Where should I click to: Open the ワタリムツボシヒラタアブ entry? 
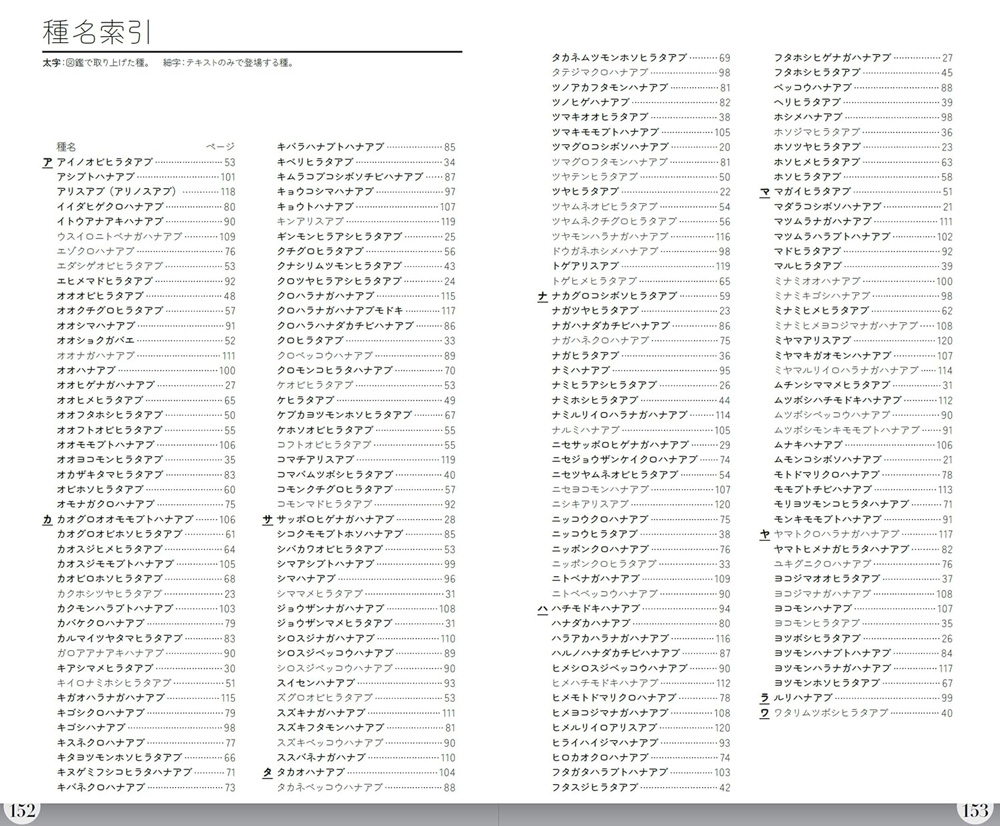coord(832,713)
